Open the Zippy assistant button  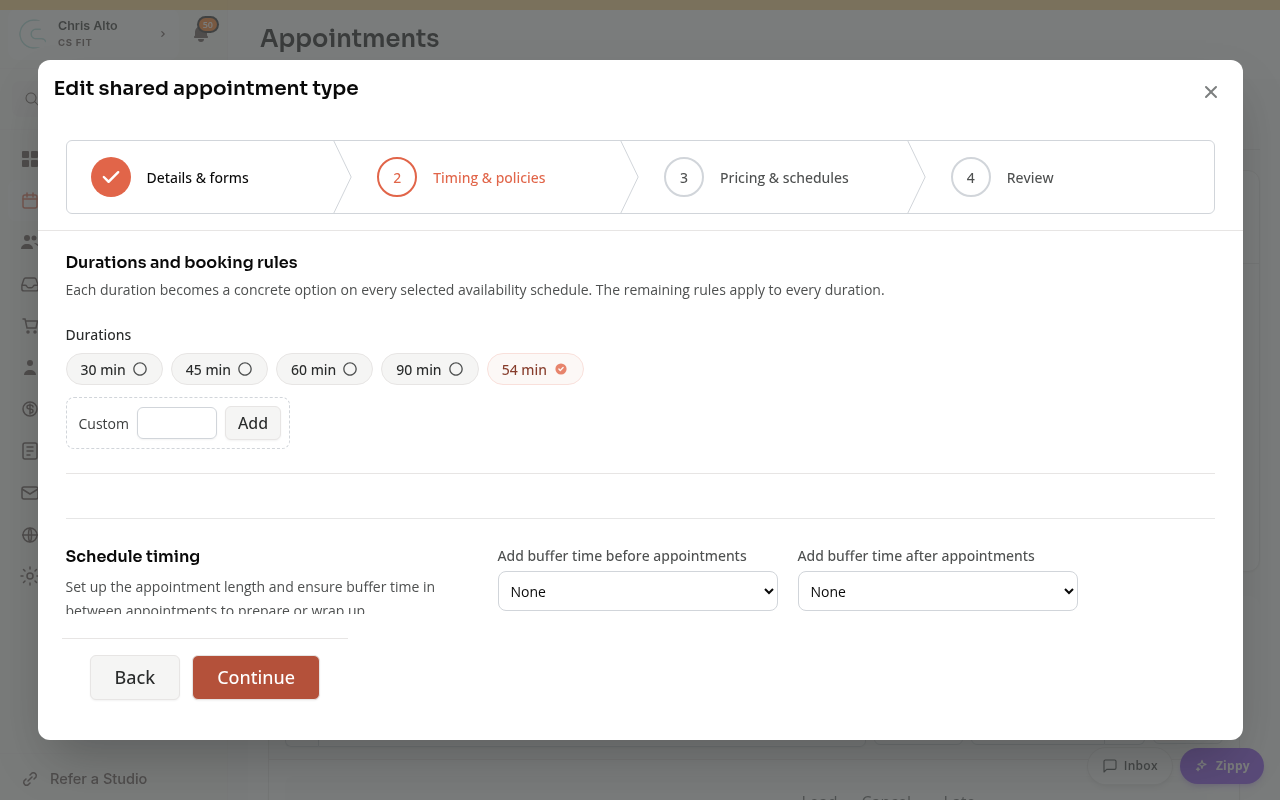pos(1222,766)
